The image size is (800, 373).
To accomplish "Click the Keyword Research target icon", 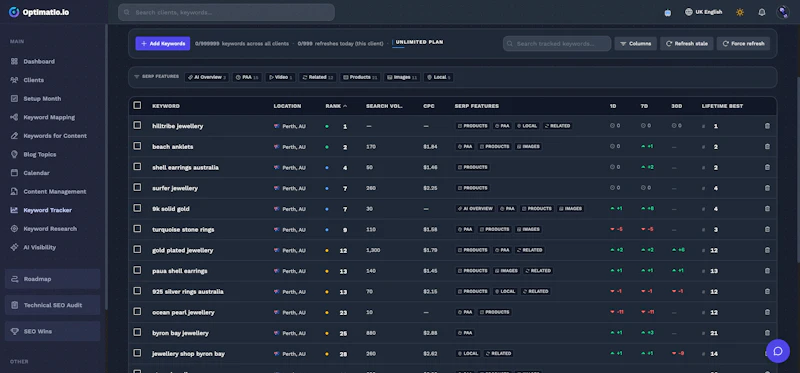I will [x=14, y=229].
